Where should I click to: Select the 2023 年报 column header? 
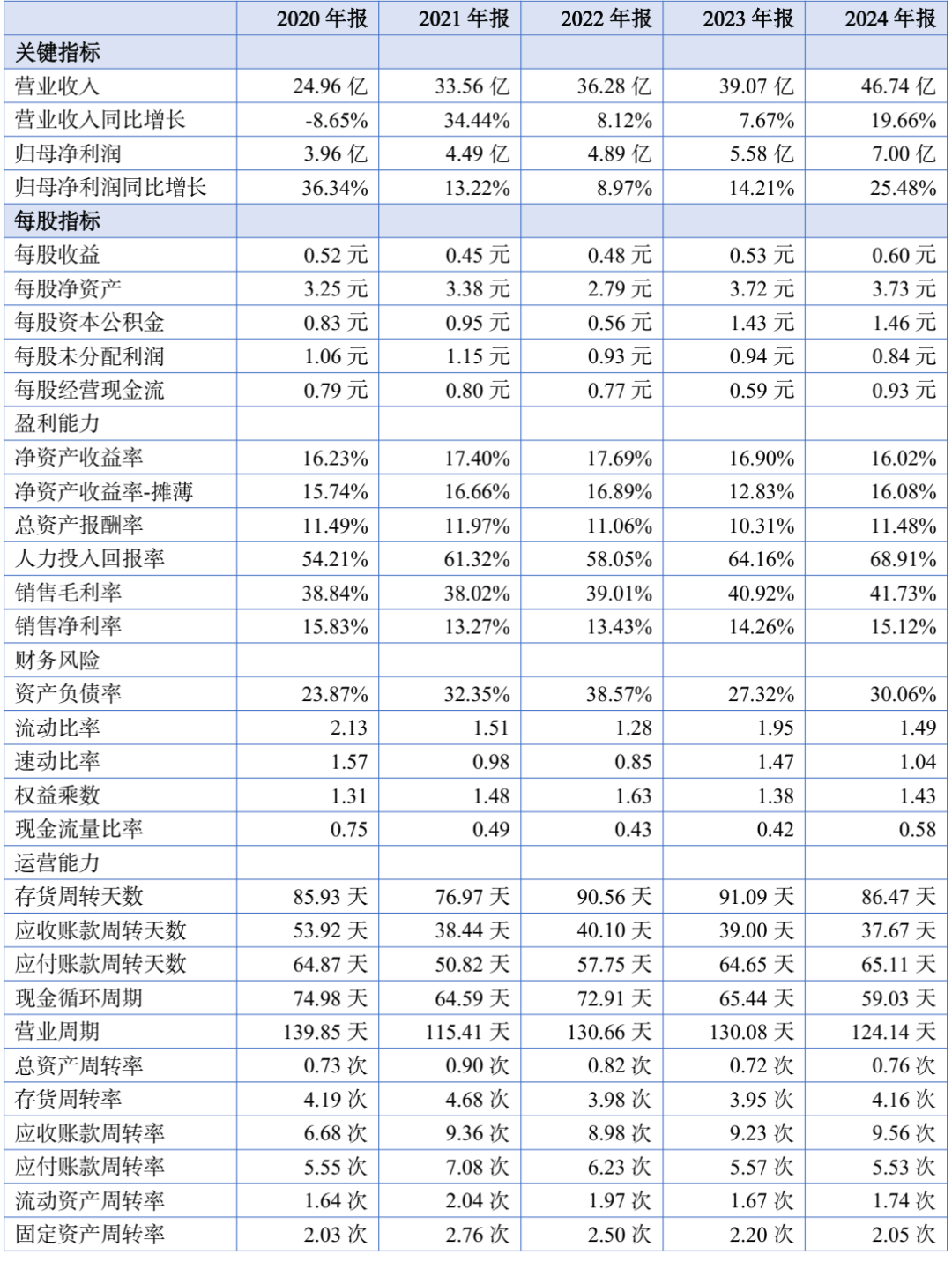point(748,19)
